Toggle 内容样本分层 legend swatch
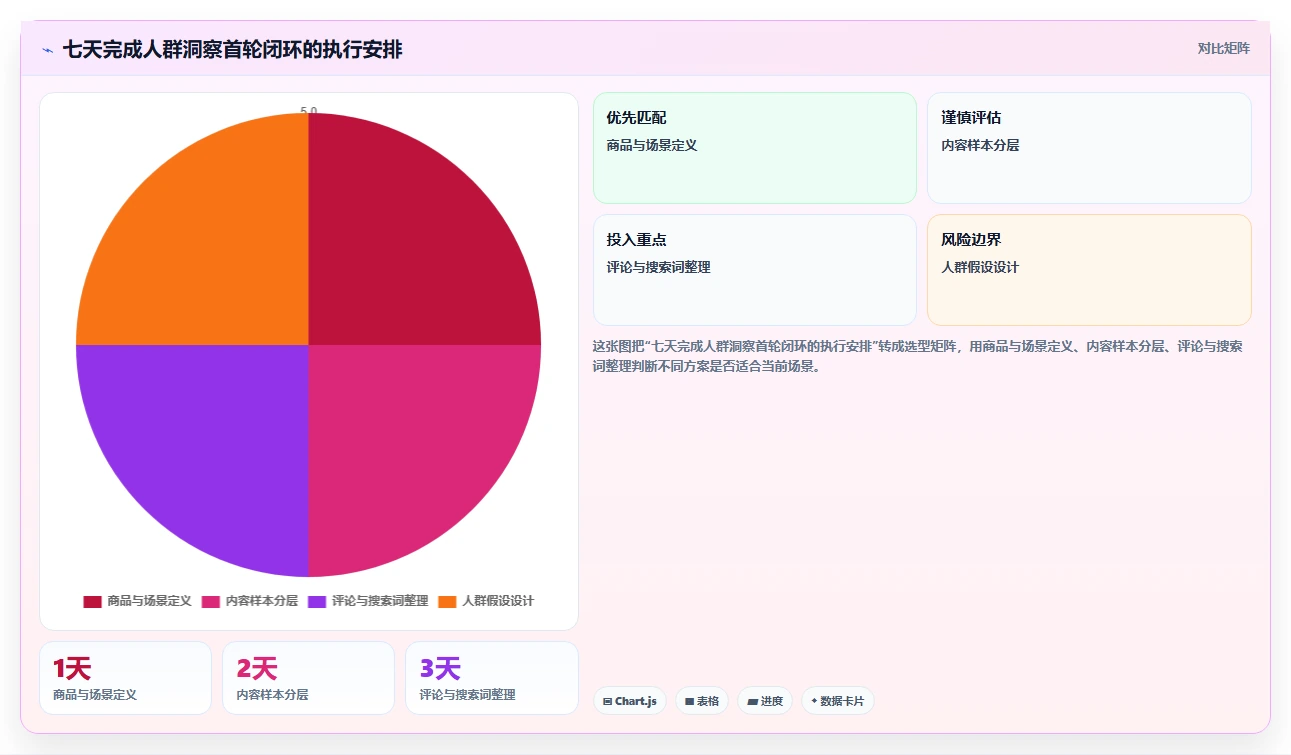Image resolution: width=1291 pixels, height=755 pixels. click(211, 601)
